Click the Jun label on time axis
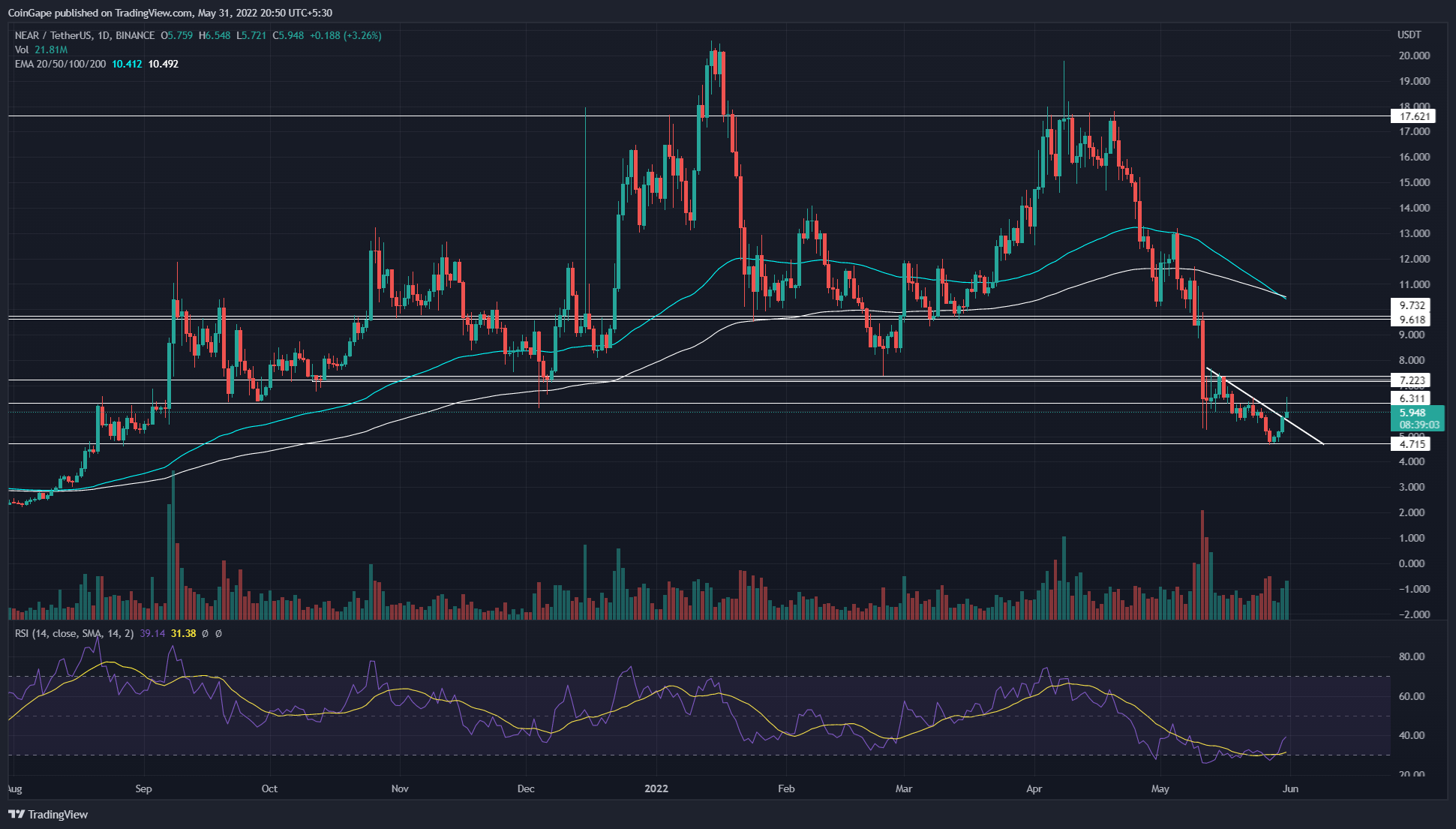The width and height of the screenshot is (1456, 829). coord(1290,788)
